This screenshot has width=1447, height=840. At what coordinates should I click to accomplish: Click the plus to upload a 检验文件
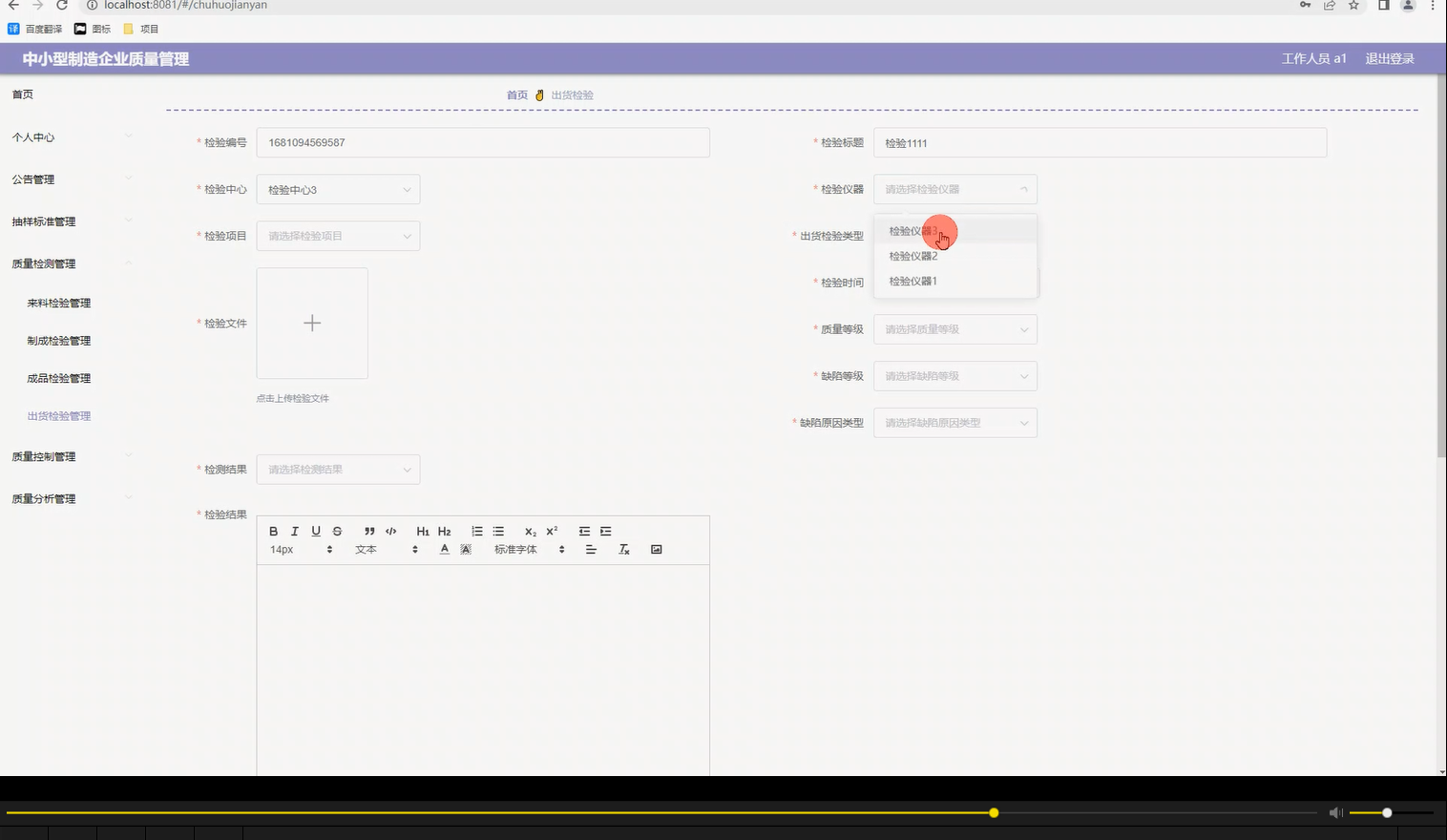(312, 324)
